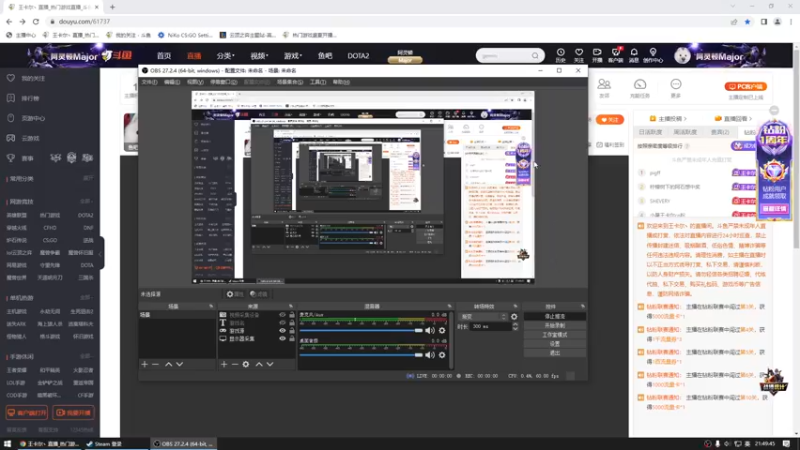Move scene down in scenes panel
Viewport: 800px width, 450px height.
pos(180,364)
